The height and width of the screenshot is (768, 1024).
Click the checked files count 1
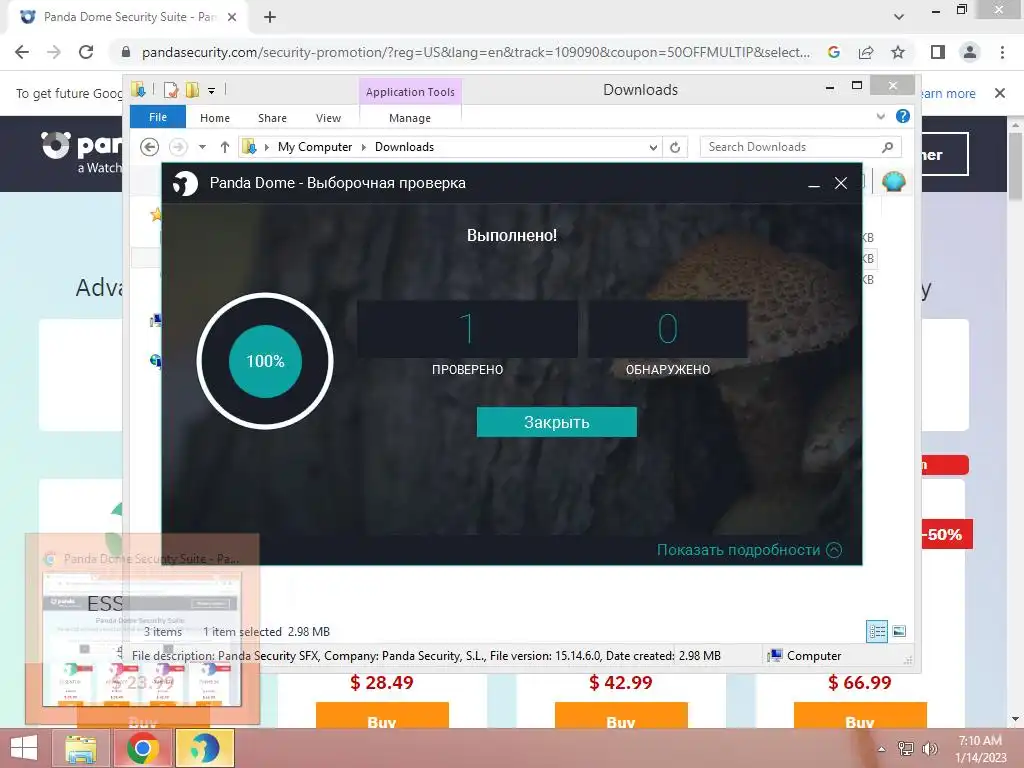pyautogui.click(x=467, y=328)
